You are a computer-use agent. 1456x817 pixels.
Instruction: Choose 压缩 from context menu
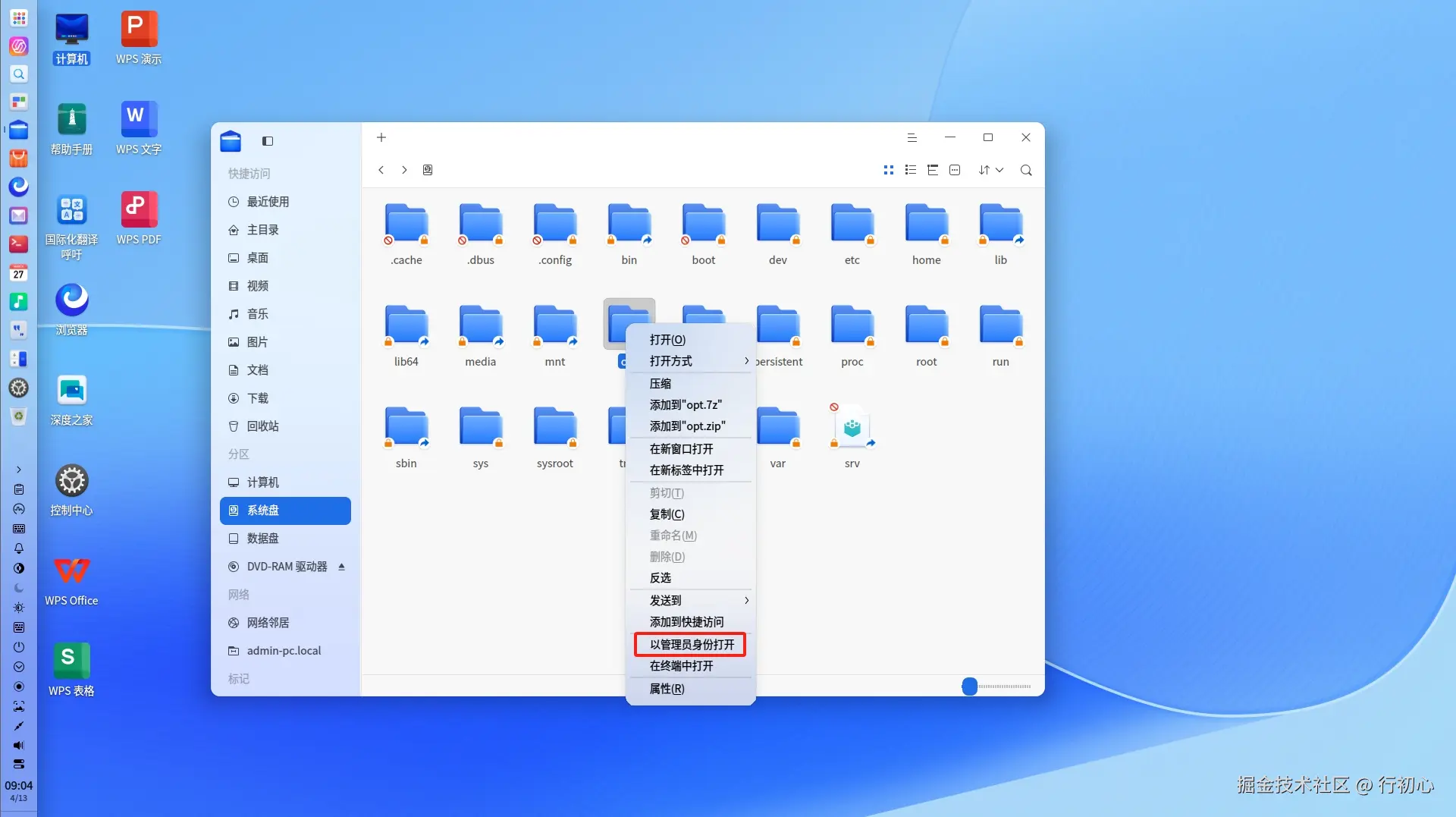click(691, 384)
